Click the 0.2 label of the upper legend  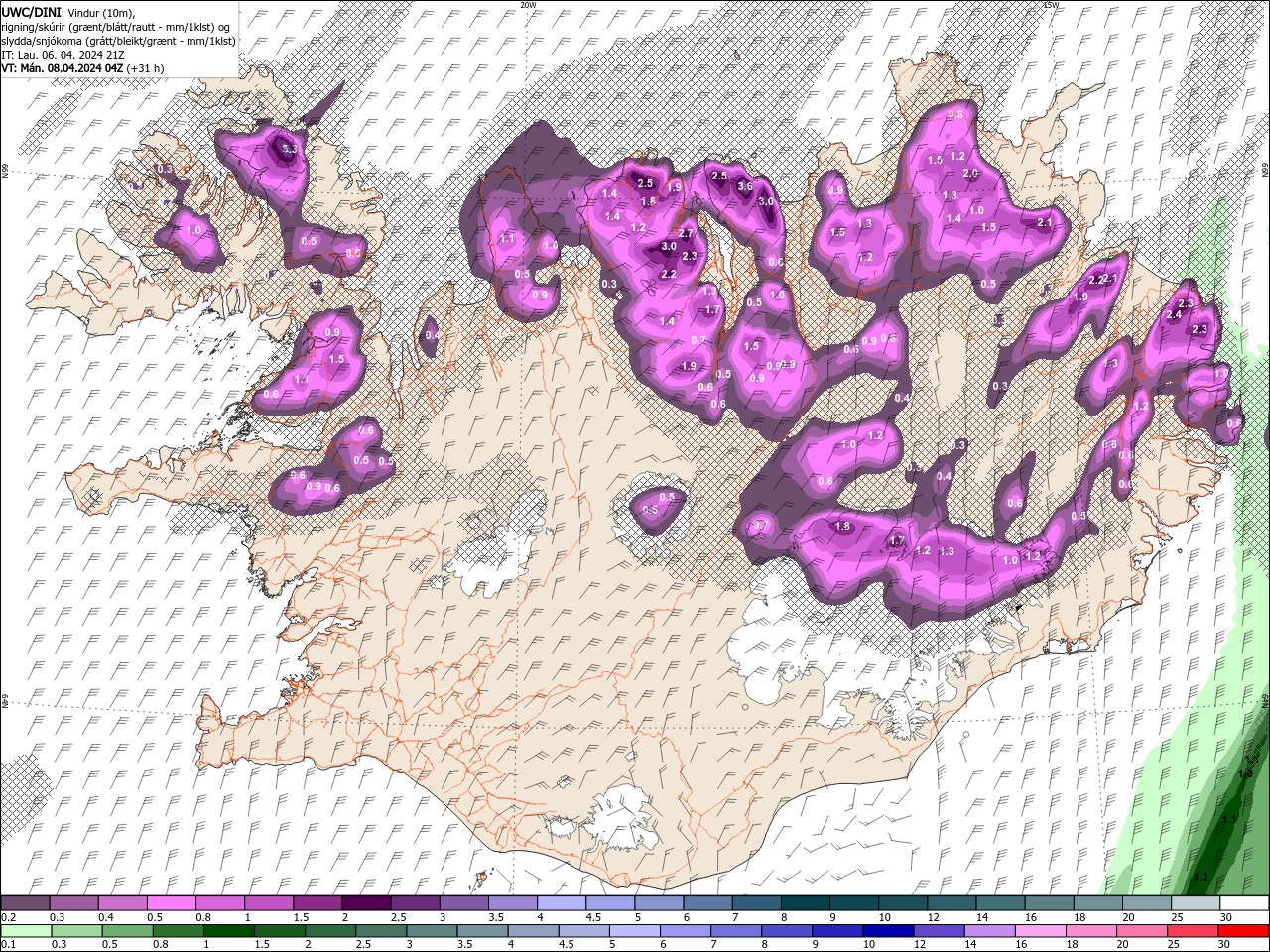point(8,918)
